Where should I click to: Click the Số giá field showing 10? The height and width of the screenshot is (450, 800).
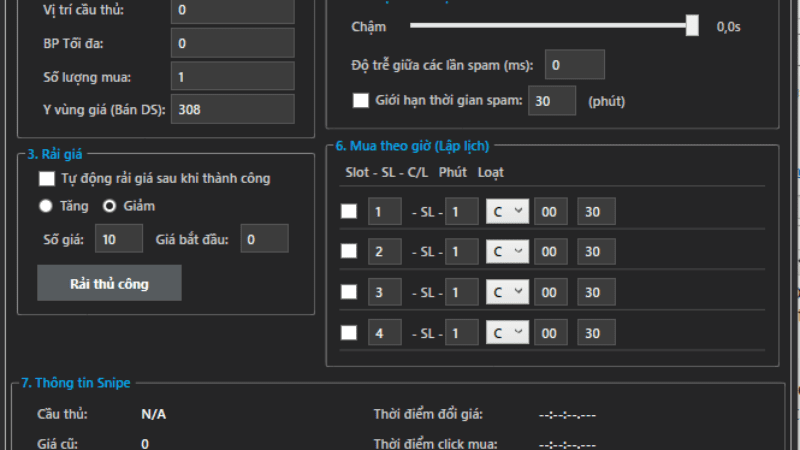pos(119,239)
